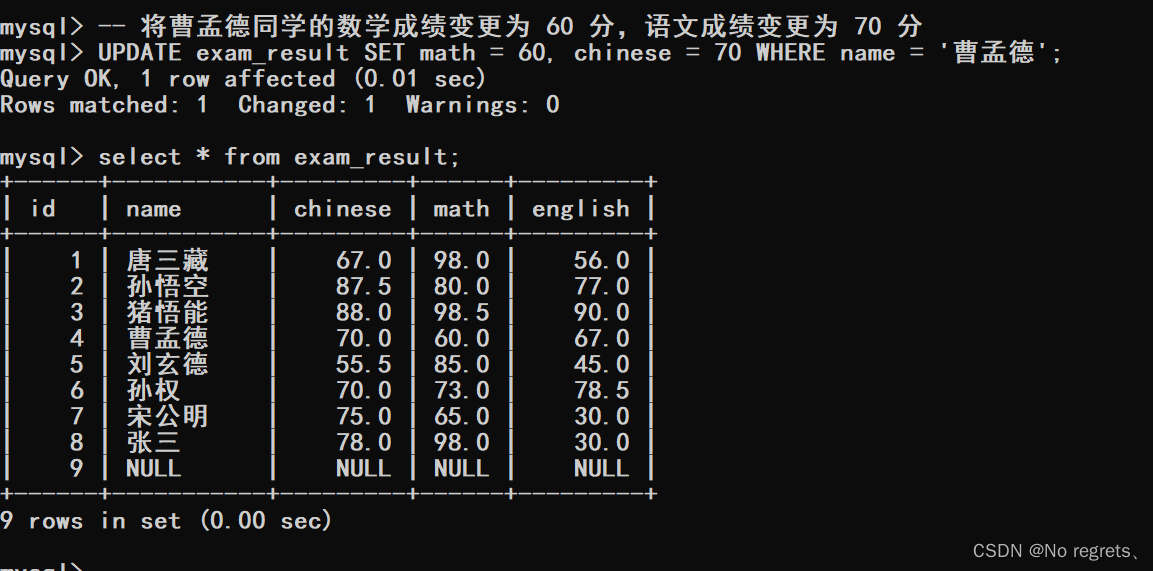Click 孙悟空's math score 80.0

(x=461, y=287)
